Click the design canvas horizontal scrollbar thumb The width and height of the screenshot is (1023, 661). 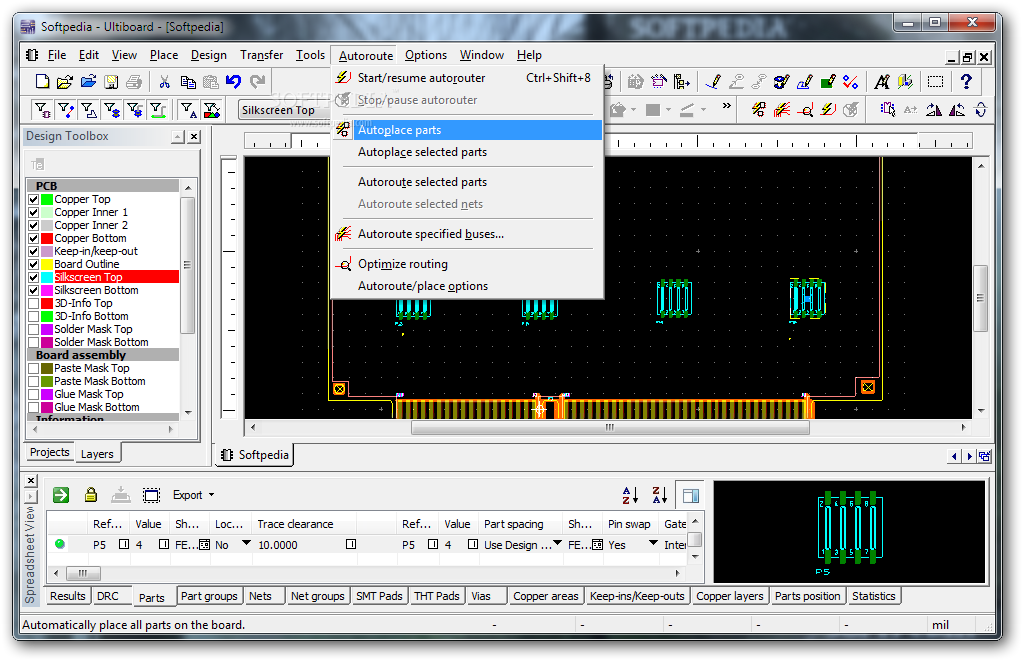click(610, 428)
